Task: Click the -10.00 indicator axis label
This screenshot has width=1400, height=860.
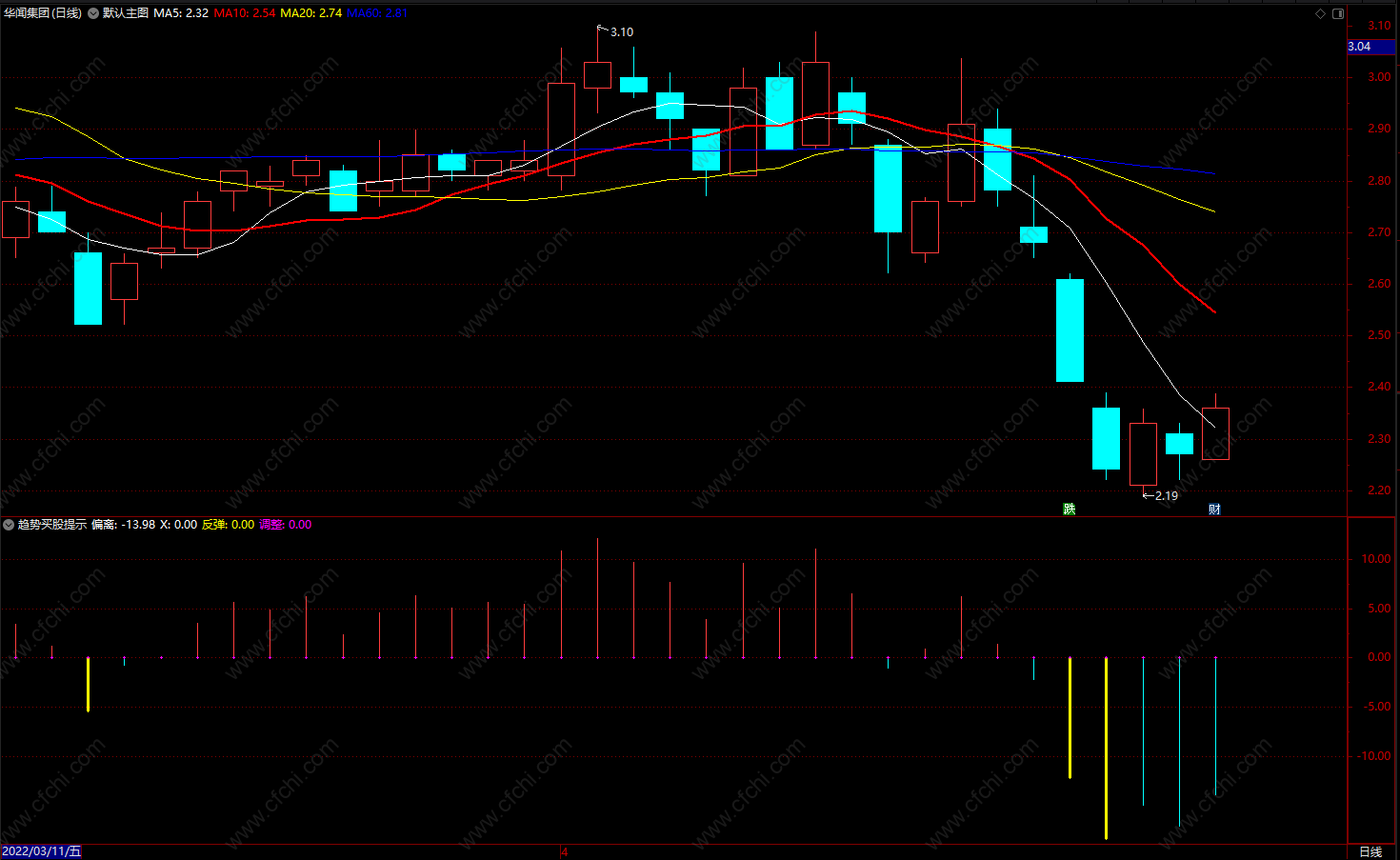Action: [1374, 756]
